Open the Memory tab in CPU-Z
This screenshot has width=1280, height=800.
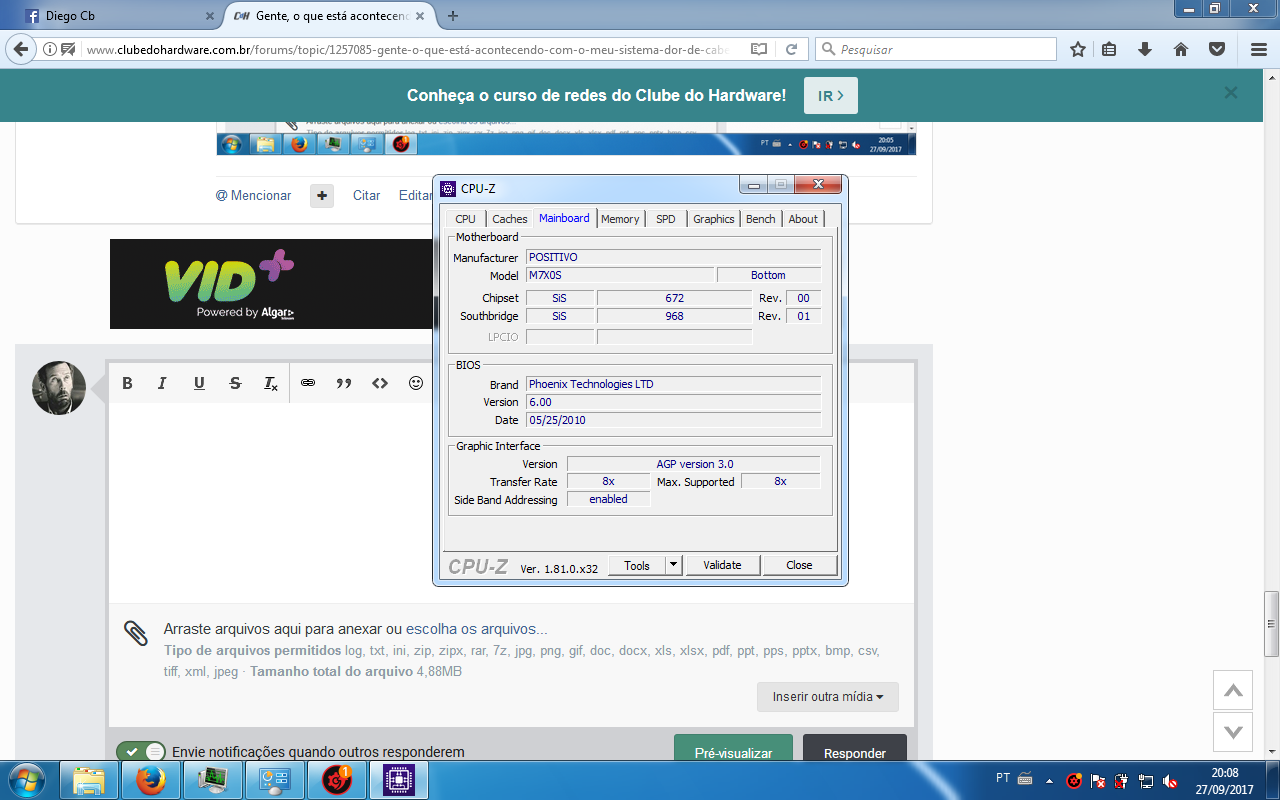click(620, 219)
